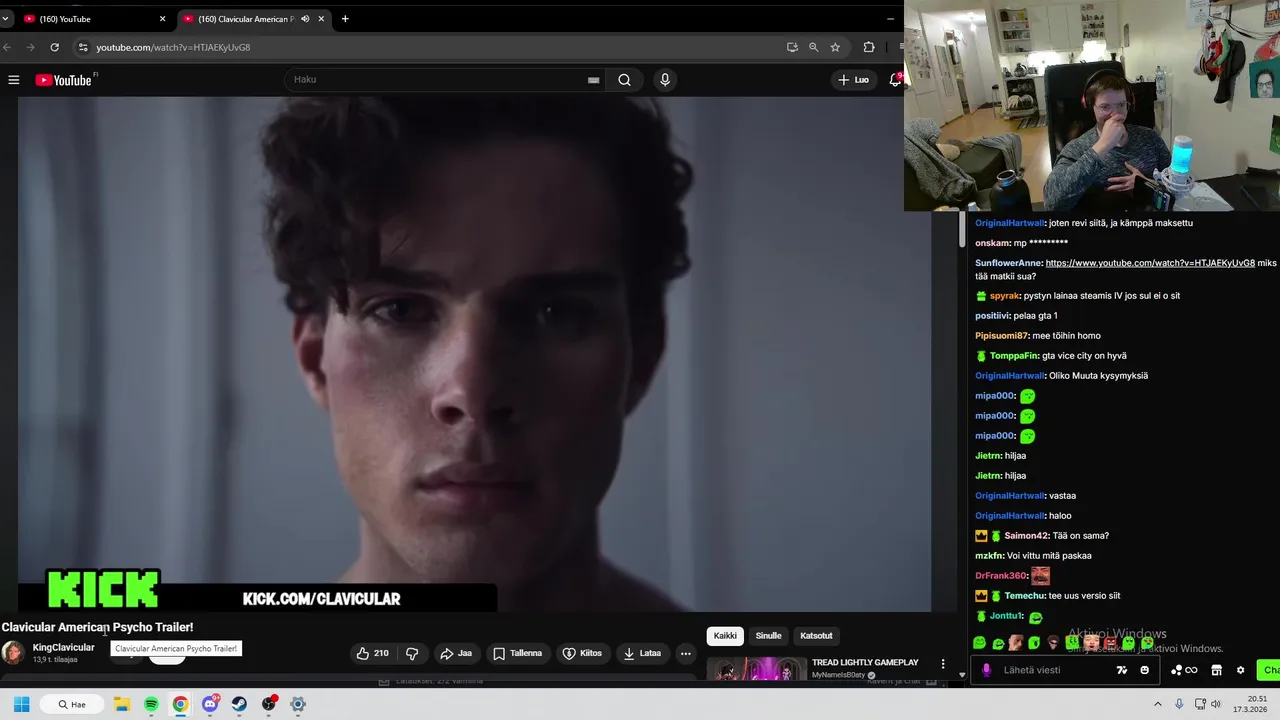Dislike the video with thumbs down
Screen dimensions: 1280x720
(412, 653)
